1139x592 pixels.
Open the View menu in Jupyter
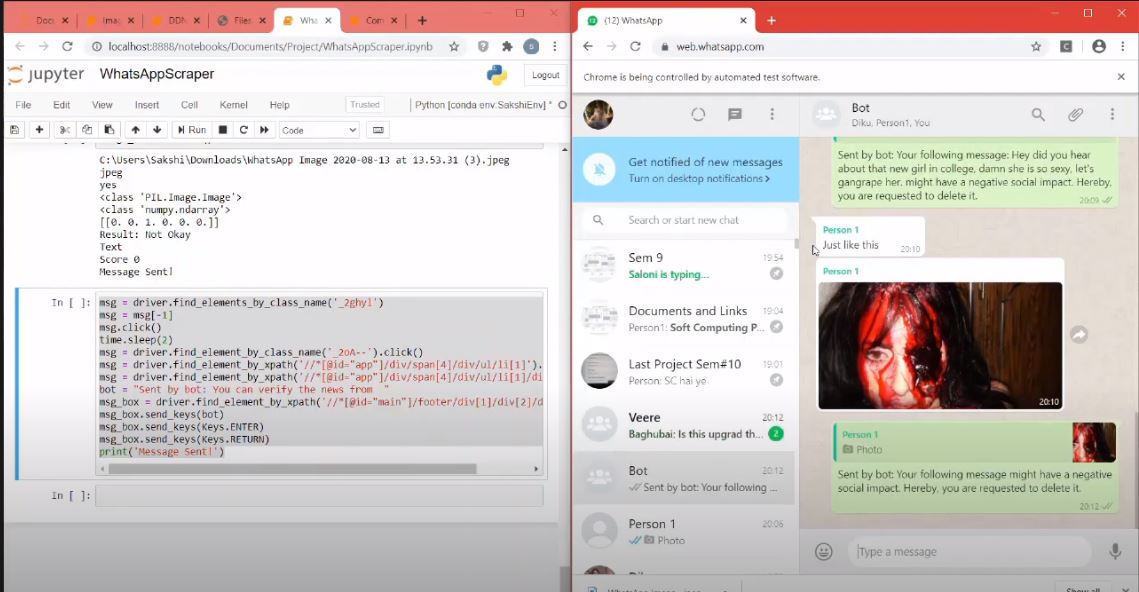click(x=102, y=105)
